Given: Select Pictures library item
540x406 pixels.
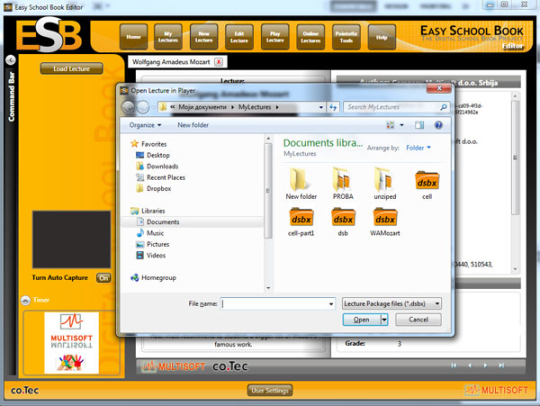Looking at the screenshot, I should pyautogui.click(x=153, y=244).
